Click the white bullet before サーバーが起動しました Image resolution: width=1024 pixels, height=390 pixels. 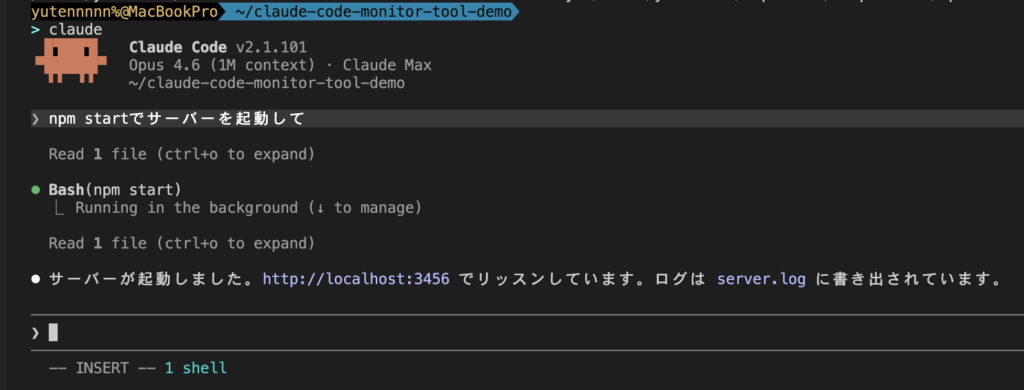(x=36, y=280)
